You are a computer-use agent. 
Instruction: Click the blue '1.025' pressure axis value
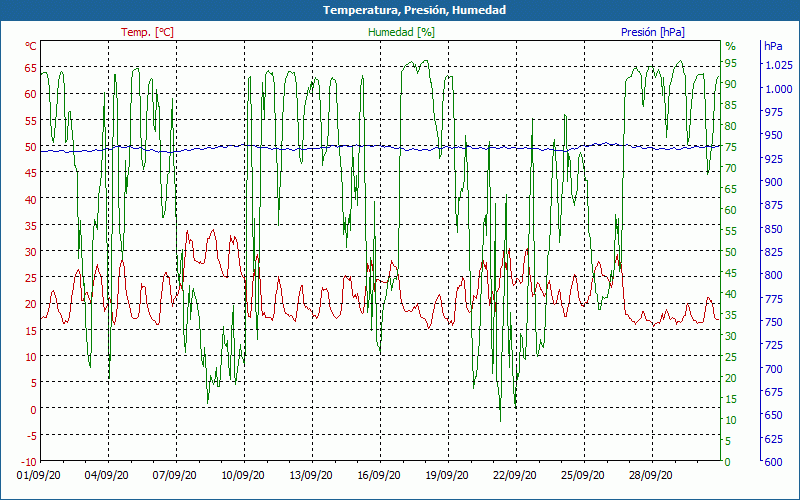779,65
